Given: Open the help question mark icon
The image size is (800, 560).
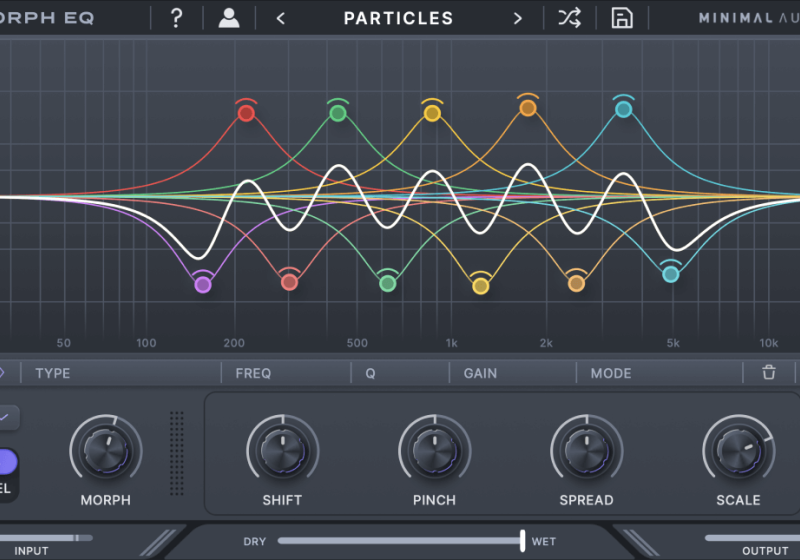Looking at the screenshot, I should click(x=176, y=18).
